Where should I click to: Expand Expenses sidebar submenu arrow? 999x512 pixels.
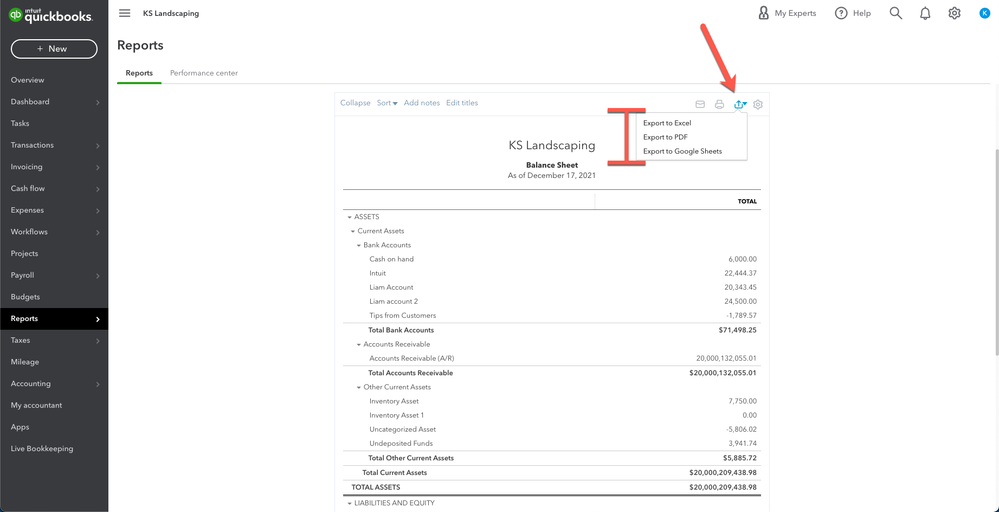[x=98, y=211]
